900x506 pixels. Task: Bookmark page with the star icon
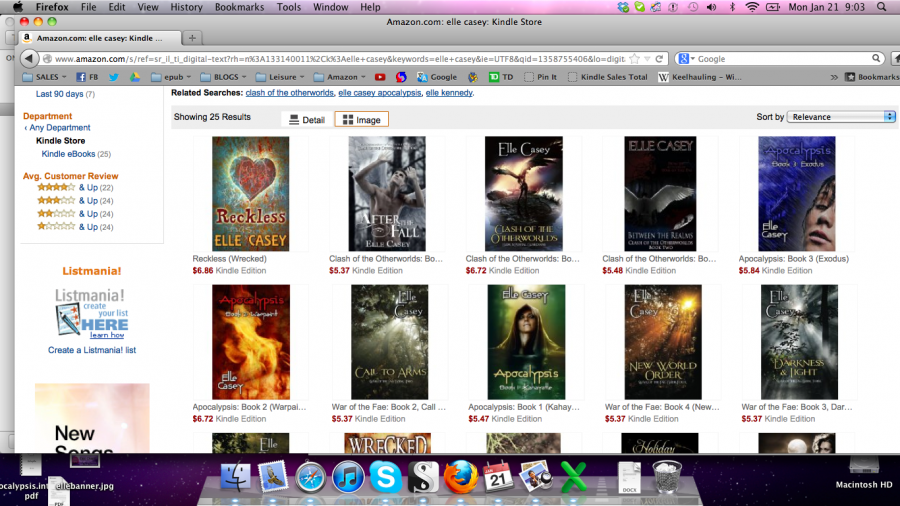(634, 59)
